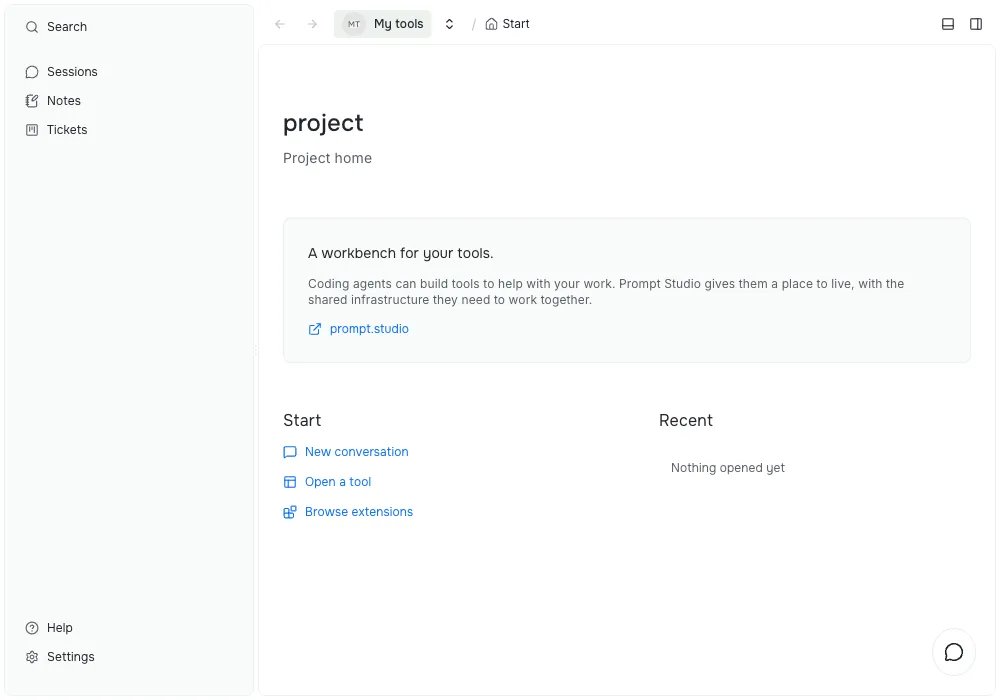Expand the workspace switcher chevrons
Screen dimensions: 1000x700
pyautogui.click(x=450, y=24)
